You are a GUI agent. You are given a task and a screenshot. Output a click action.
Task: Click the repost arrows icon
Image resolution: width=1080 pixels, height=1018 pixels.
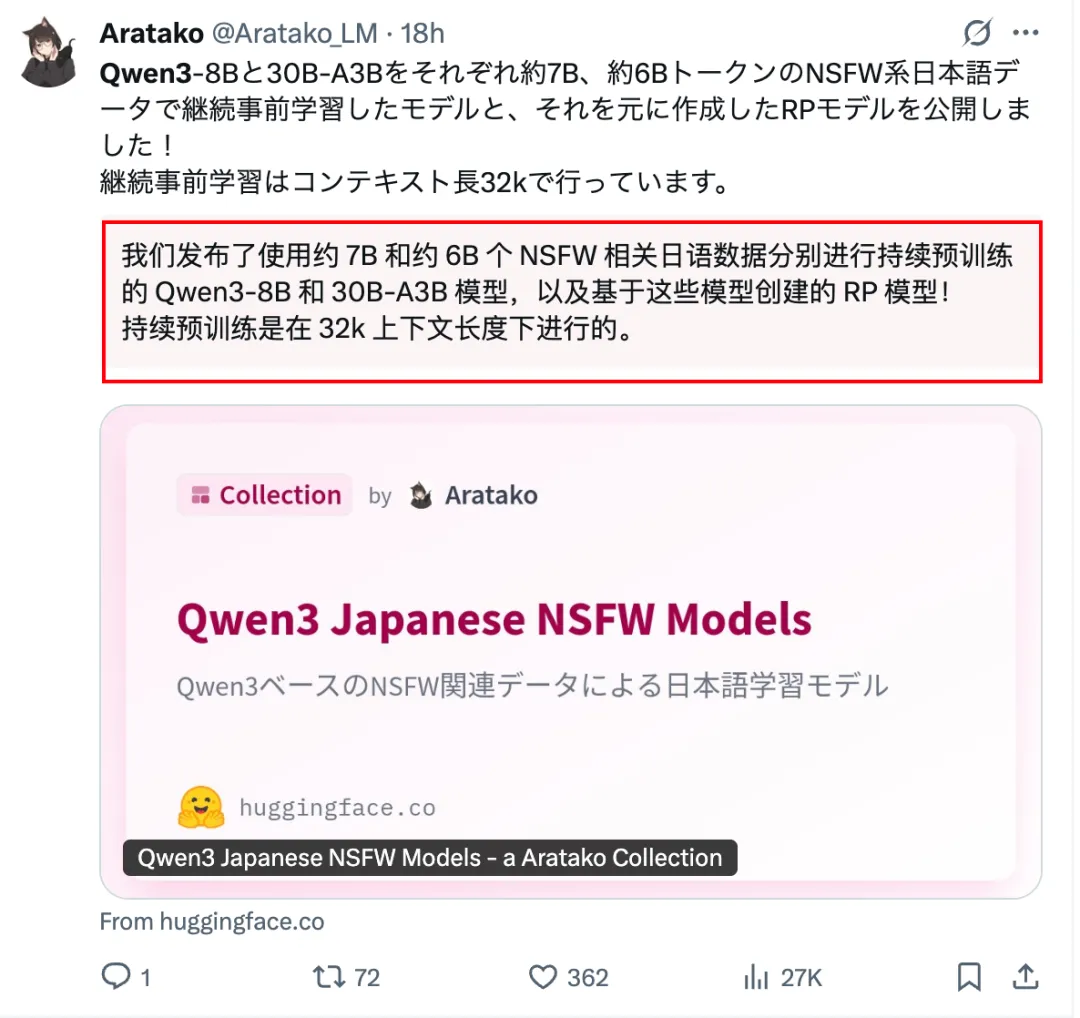tap(329, 977)
